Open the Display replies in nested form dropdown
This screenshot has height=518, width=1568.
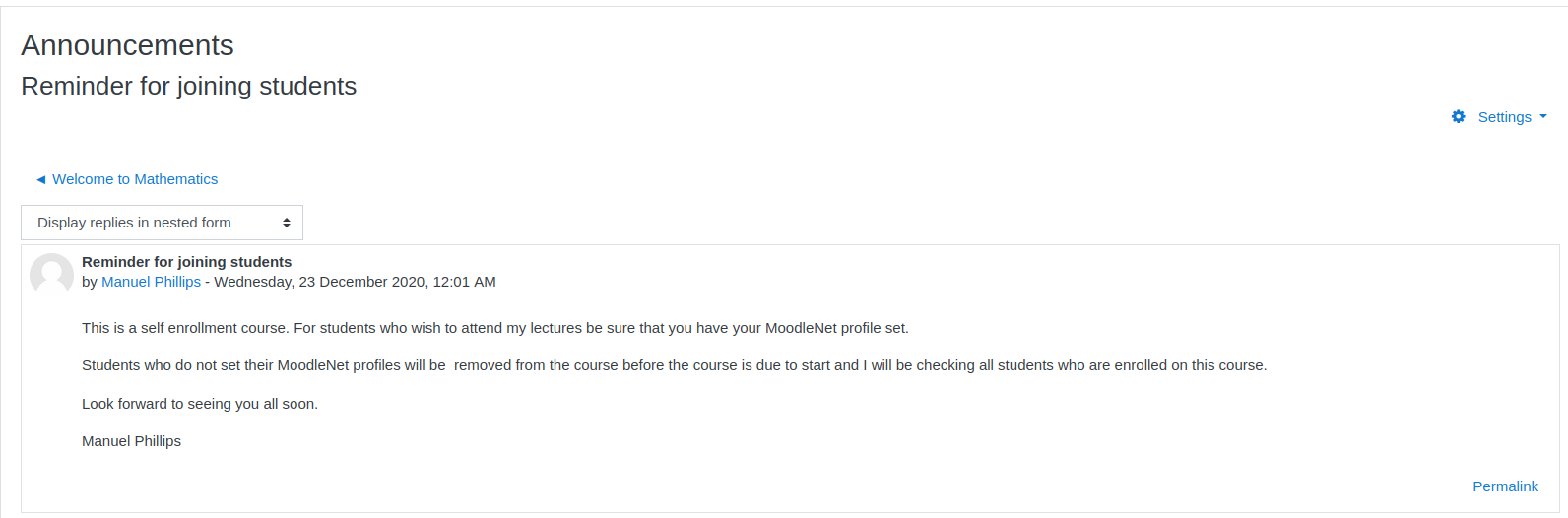pos(162,223)
